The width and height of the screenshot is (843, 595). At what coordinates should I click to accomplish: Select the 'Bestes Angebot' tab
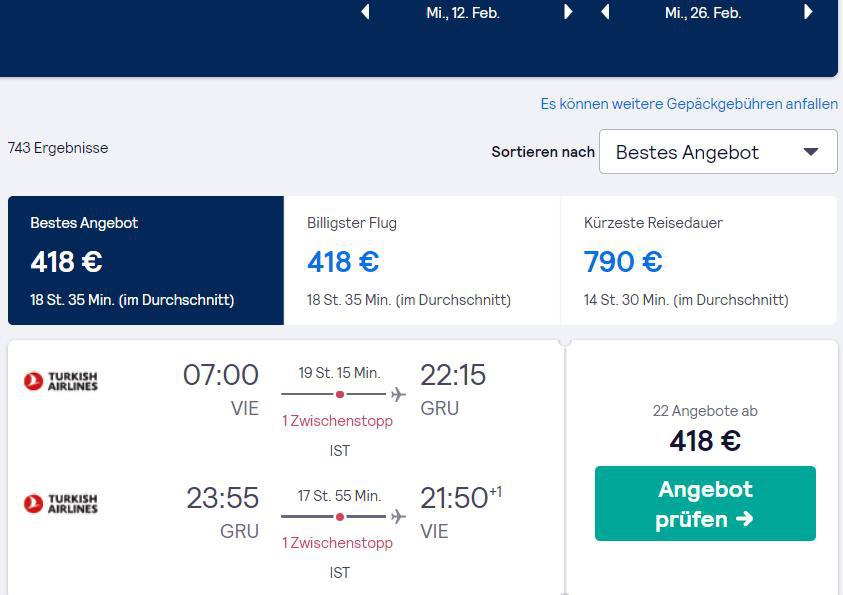pos(146,260)
